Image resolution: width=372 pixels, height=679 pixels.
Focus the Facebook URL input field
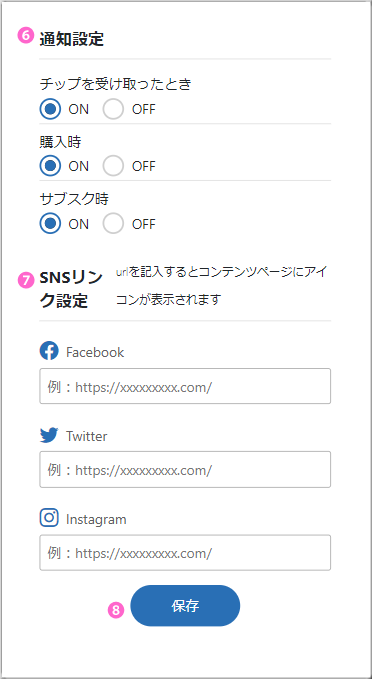[185, 386]
